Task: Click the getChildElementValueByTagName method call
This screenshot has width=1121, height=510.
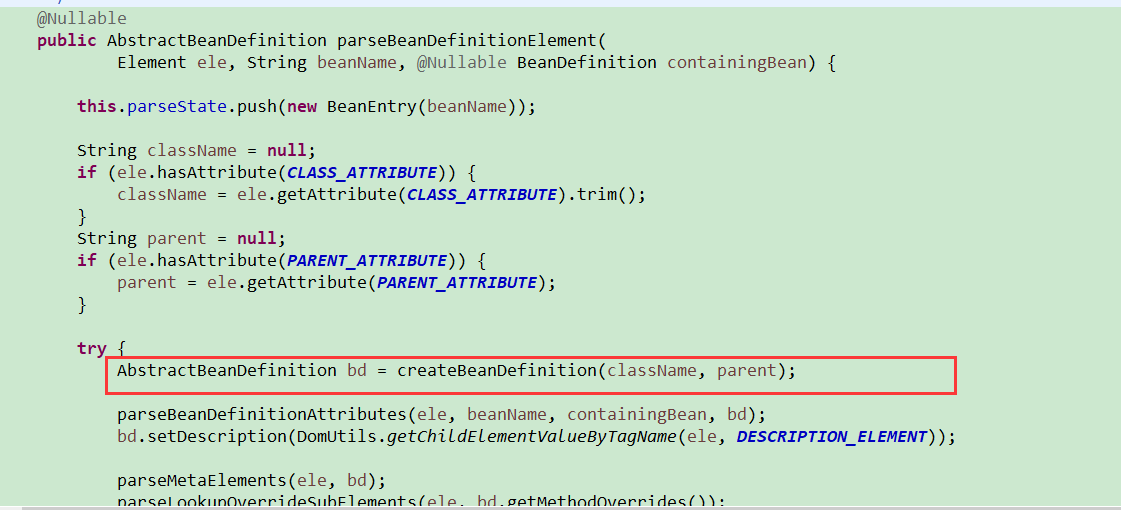Action: pos(532,436)
